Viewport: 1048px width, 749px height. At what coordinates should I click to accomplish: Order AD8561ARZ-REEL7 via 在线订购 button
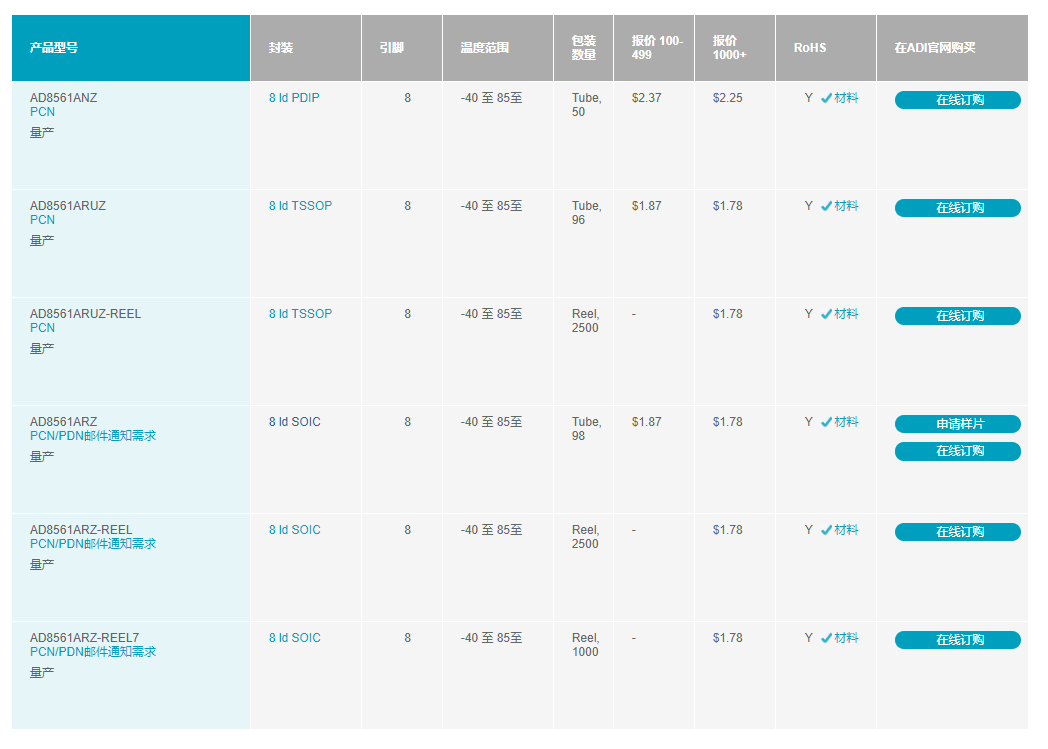[x=957, y=640]
